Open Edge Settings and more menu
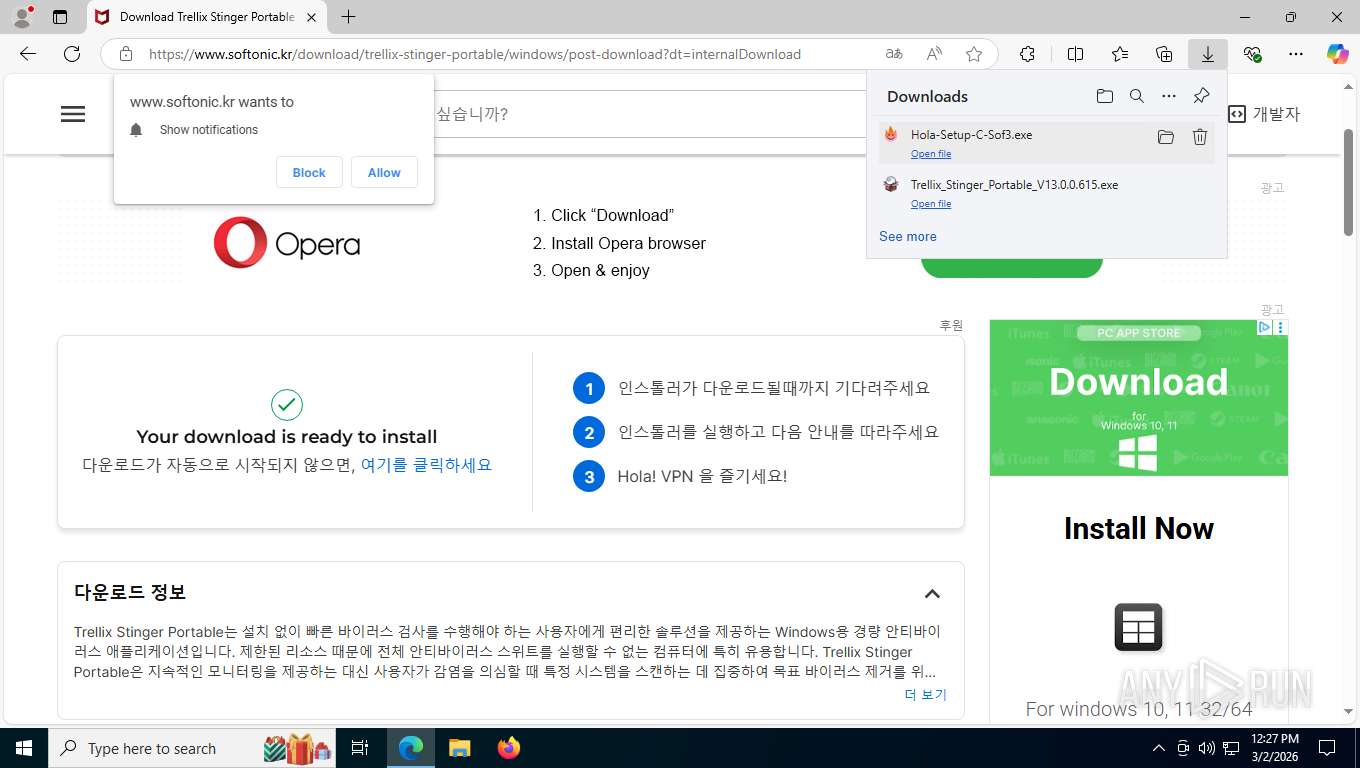The image size is (1360, 768). coord(1296,54)
